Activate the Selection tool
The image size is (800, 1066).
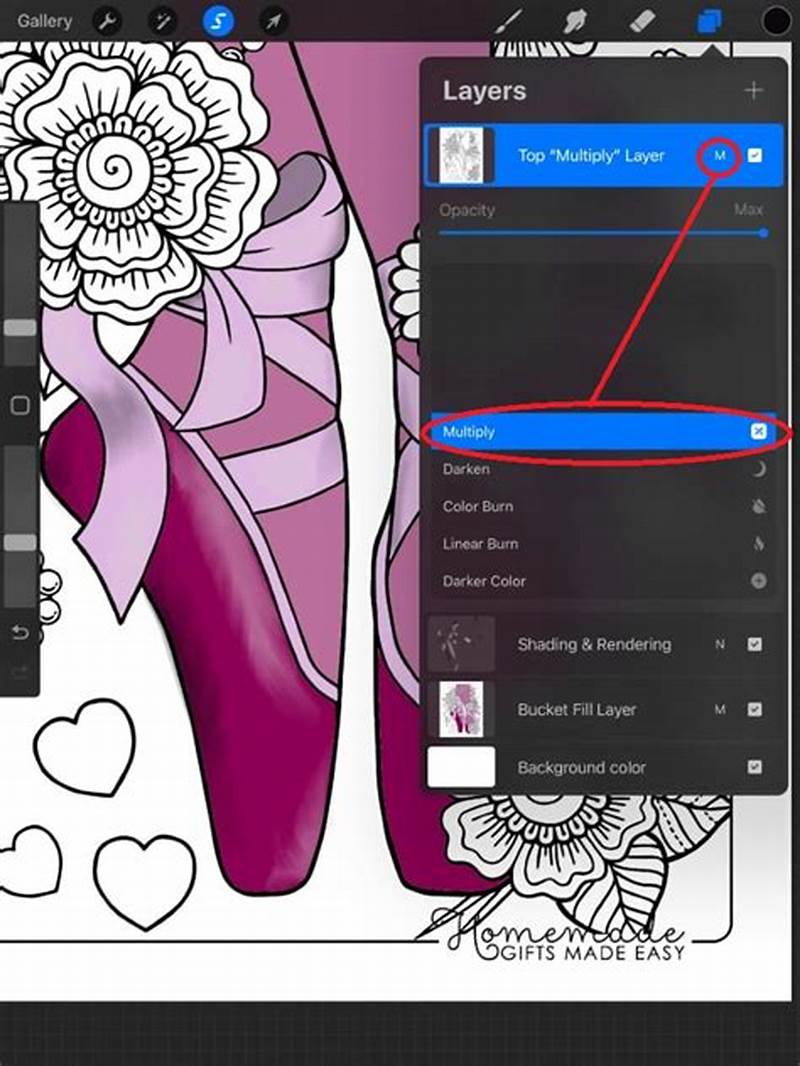point(216,21)
